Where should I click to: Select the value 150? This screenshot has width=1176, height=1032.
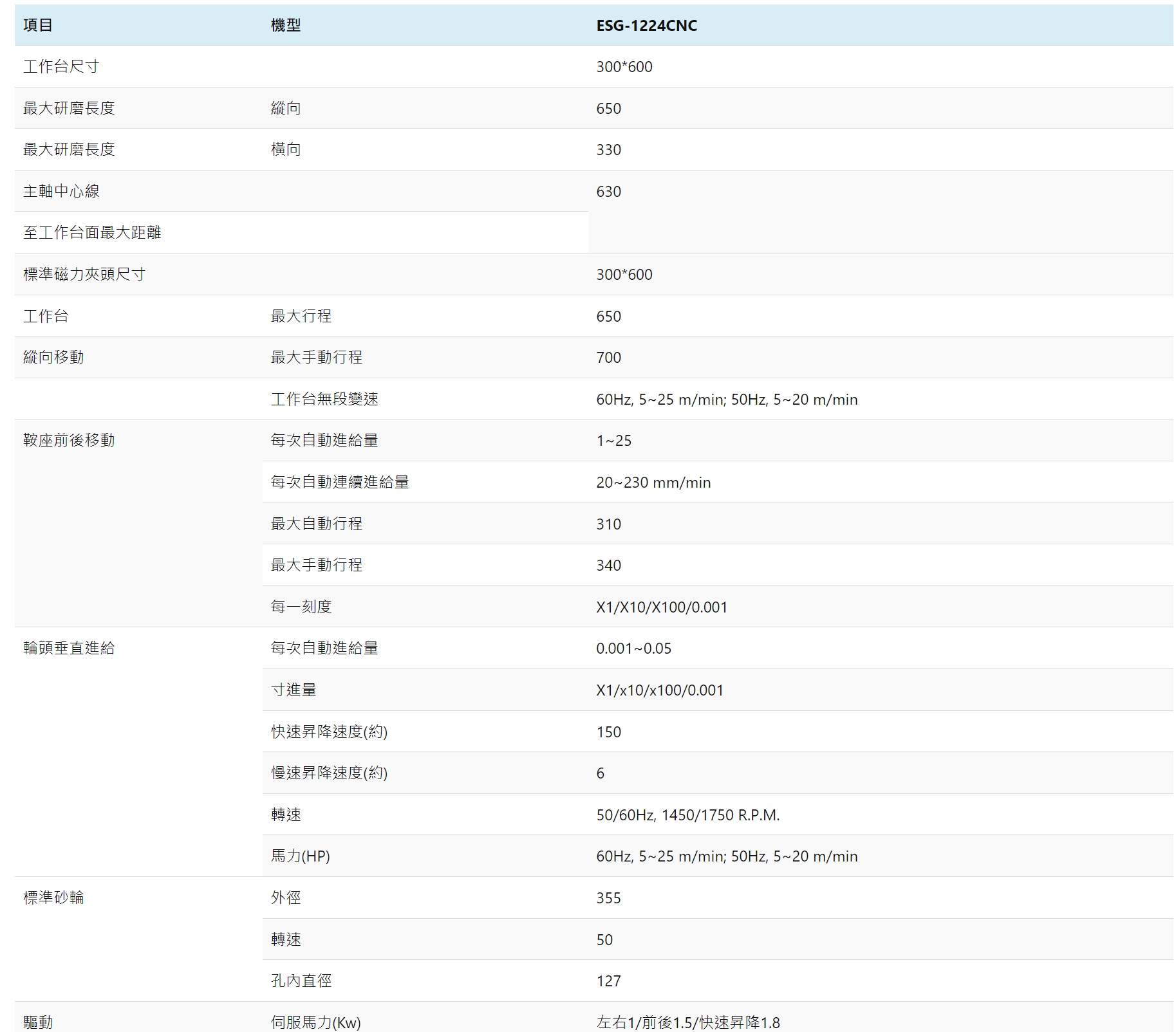coord(608,732)
